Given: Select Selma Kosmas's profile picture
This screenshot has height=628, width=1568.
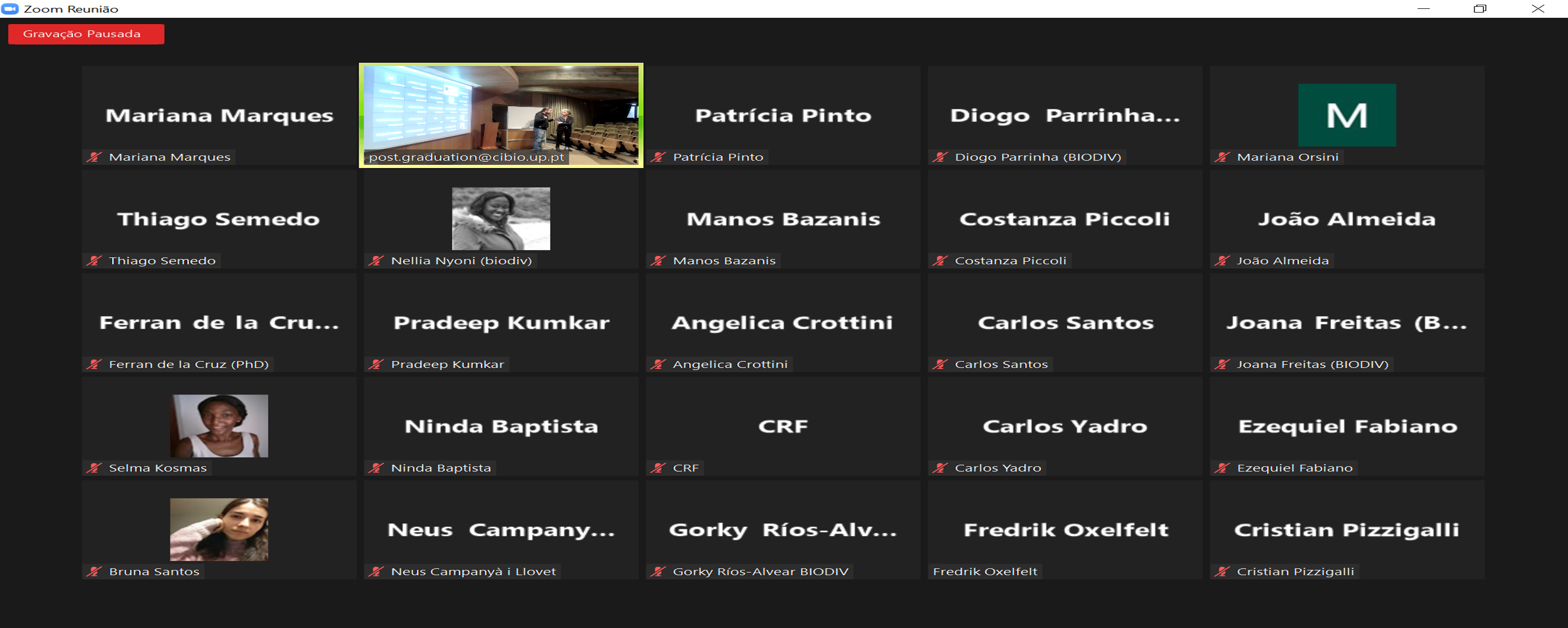Looking at the screenshot, I should tap(219, 426).
